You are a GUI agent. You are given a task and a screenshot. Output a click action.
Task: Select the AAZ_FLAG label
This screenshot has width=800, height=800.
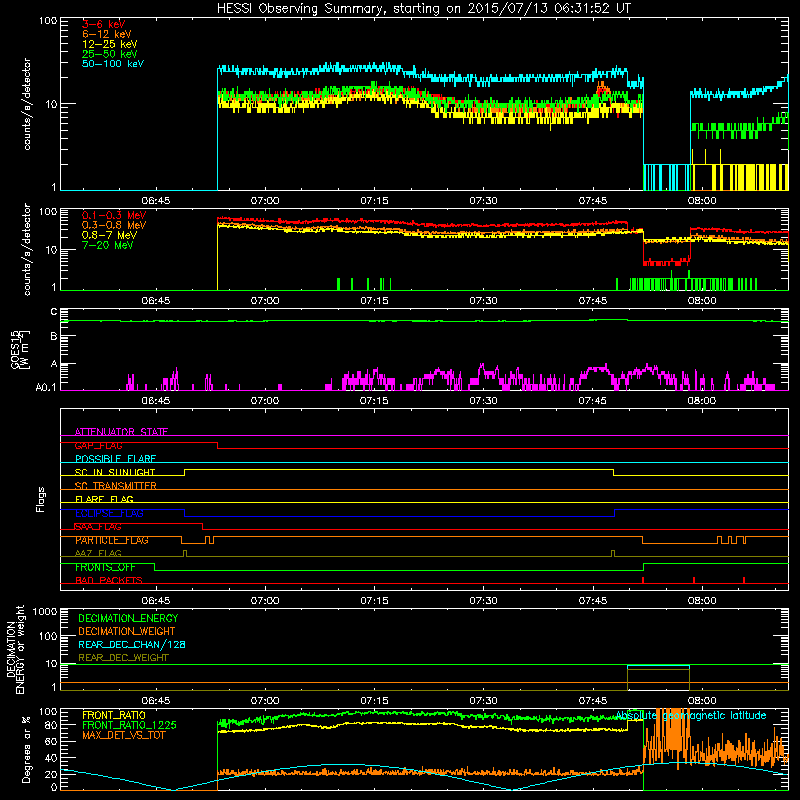[98, 553]
